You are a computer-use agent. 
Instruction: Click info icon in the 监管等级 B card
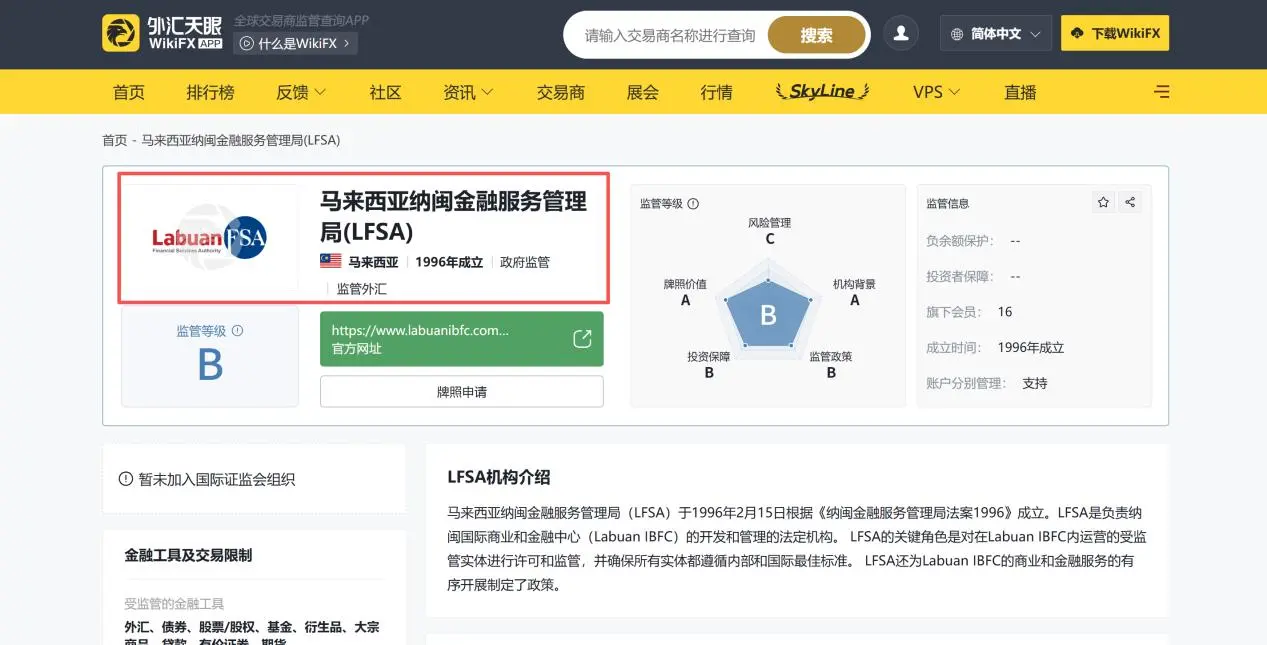[237, 330]
